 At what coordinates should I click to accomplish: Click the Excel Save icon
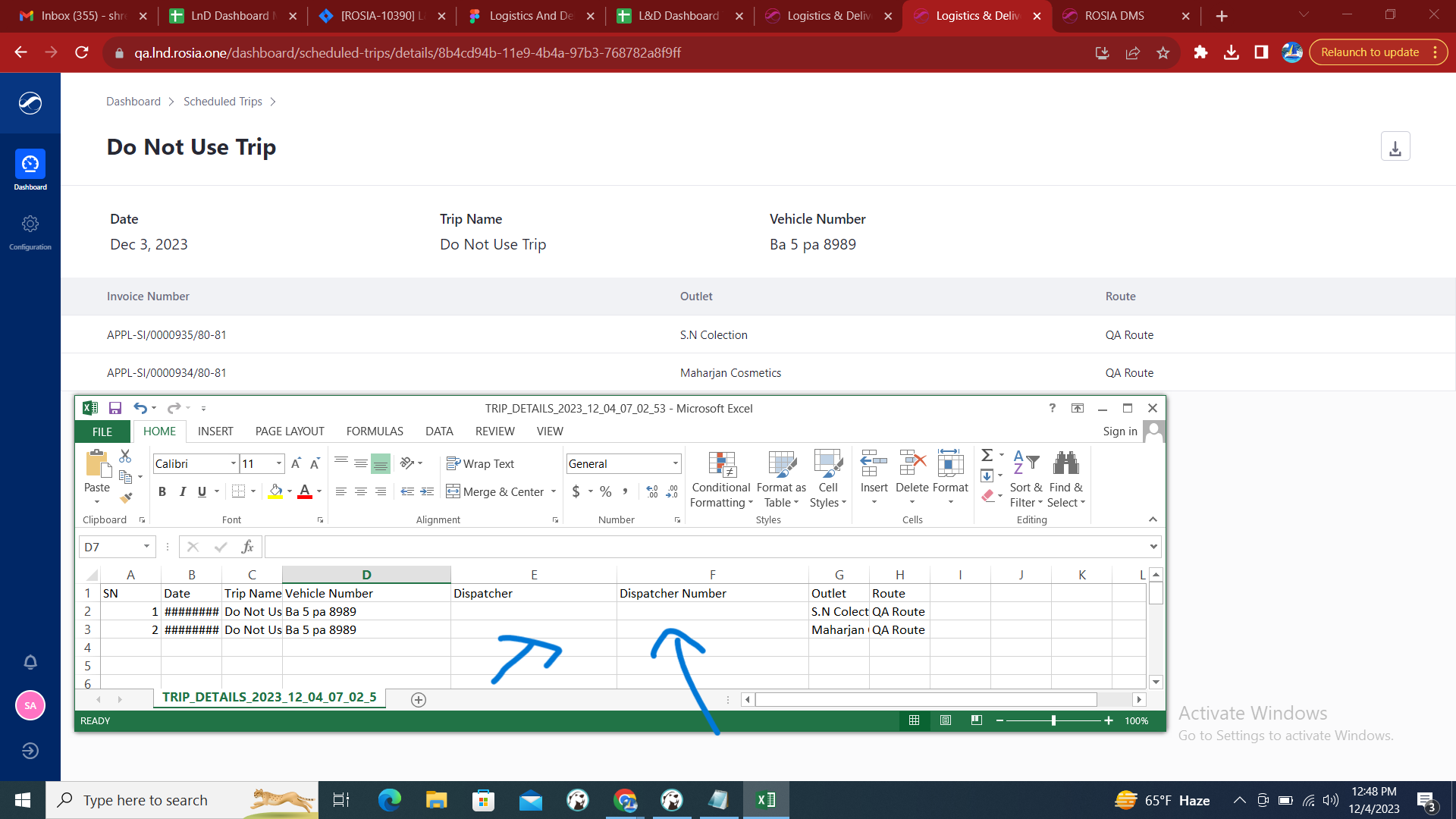(x=115, y=408)
